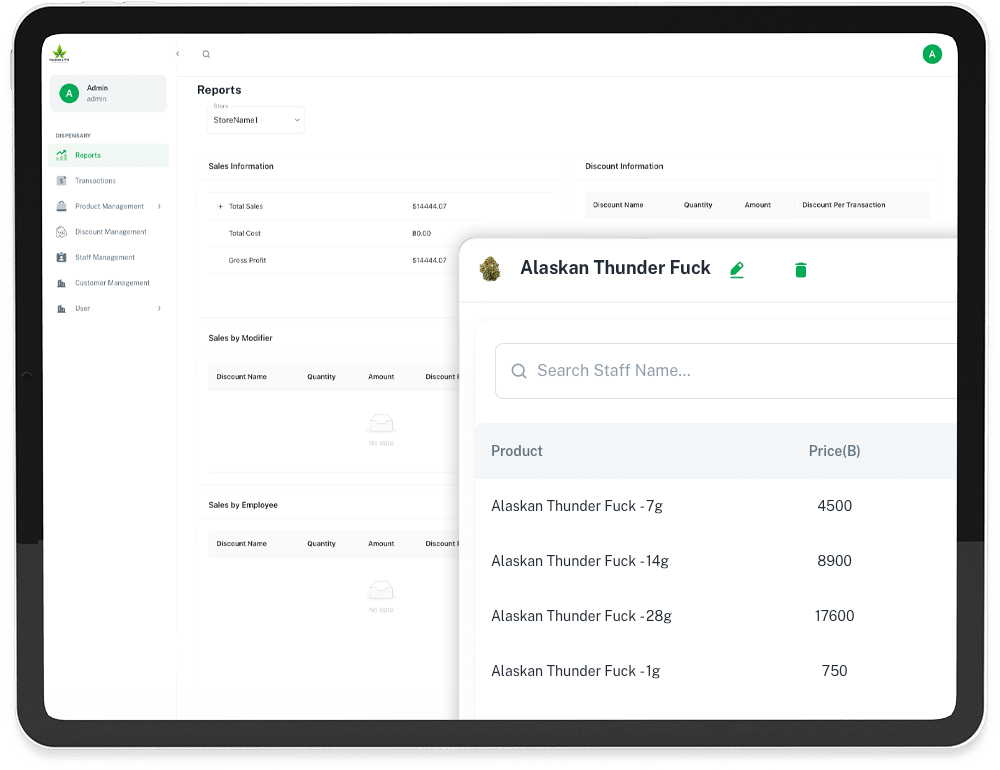Click the Transactions dollar icon
This screenshot has width=1000, height=770.
[x=62, y=181]
